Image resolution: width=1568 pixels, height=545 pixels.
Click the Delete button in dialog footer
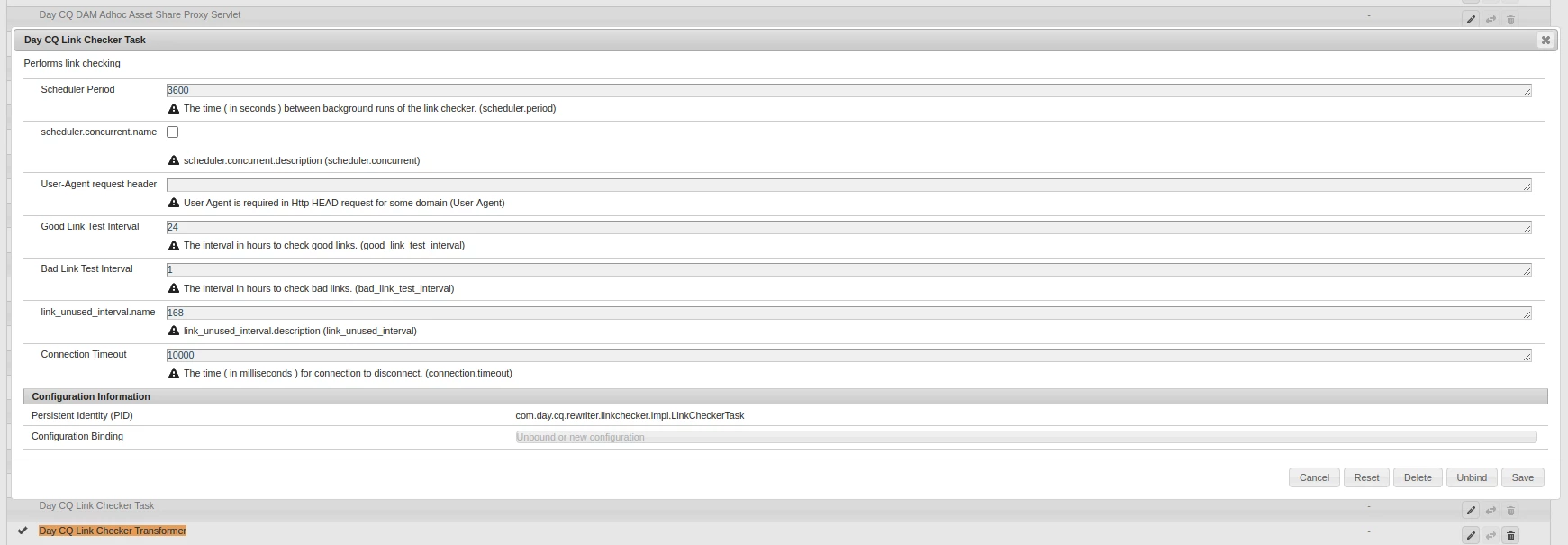click(1418, 477)
